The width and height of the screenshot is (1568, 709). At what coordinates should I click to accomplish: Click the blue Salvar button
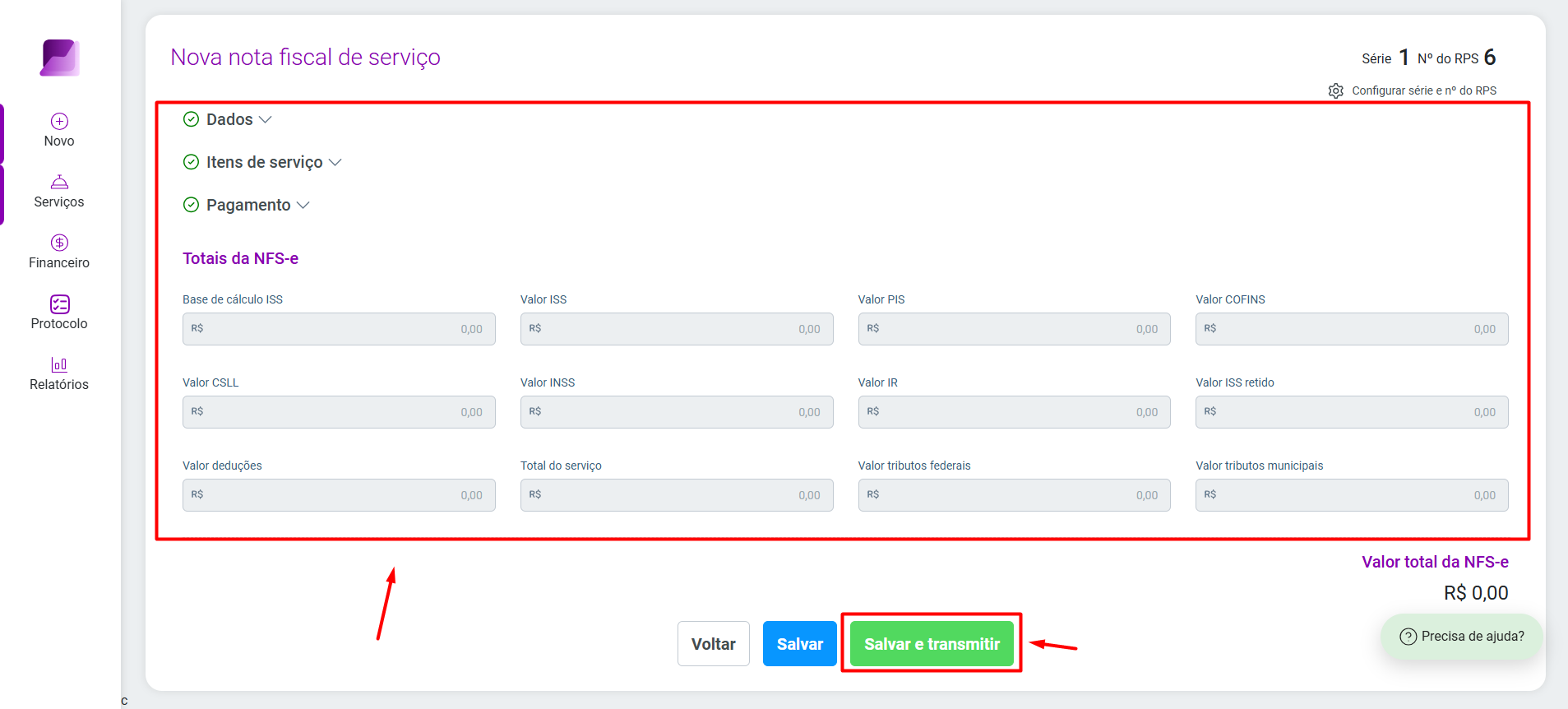click(x=800, y=644)
